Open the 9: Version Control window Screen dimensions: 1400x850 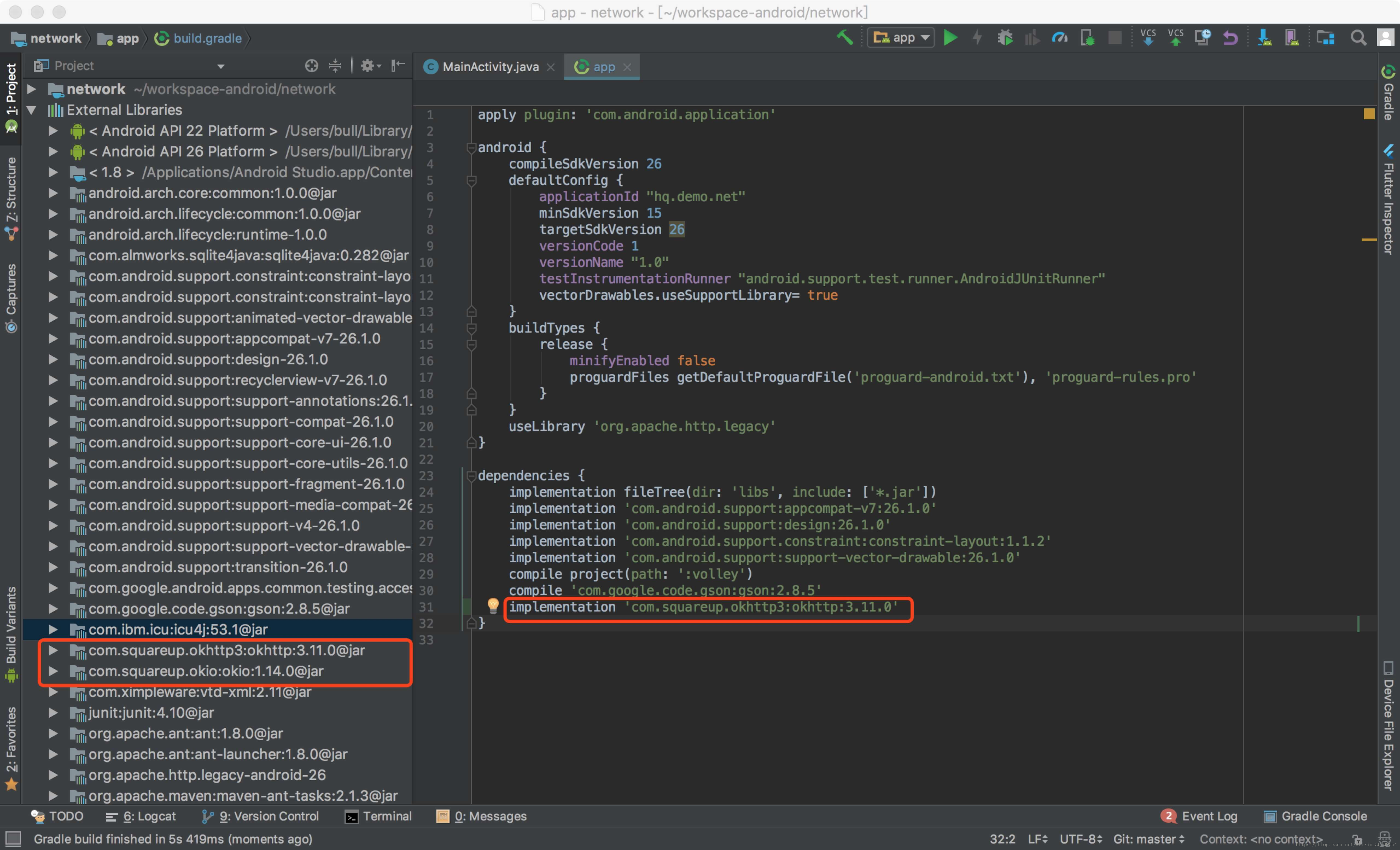(260, 816)
